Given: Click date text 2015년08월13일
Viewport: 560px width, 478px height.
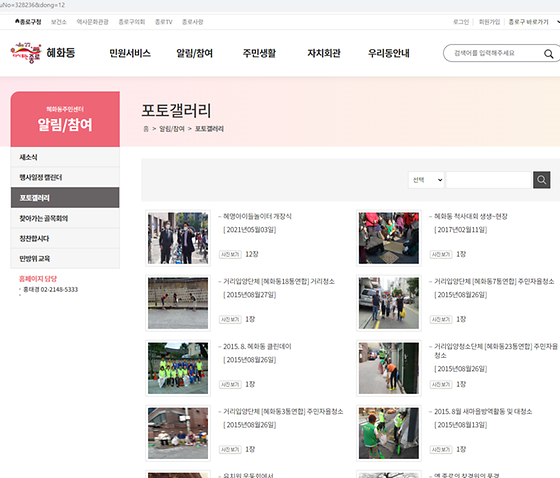Looking at the screenshot, I should (x=461, y=425).
